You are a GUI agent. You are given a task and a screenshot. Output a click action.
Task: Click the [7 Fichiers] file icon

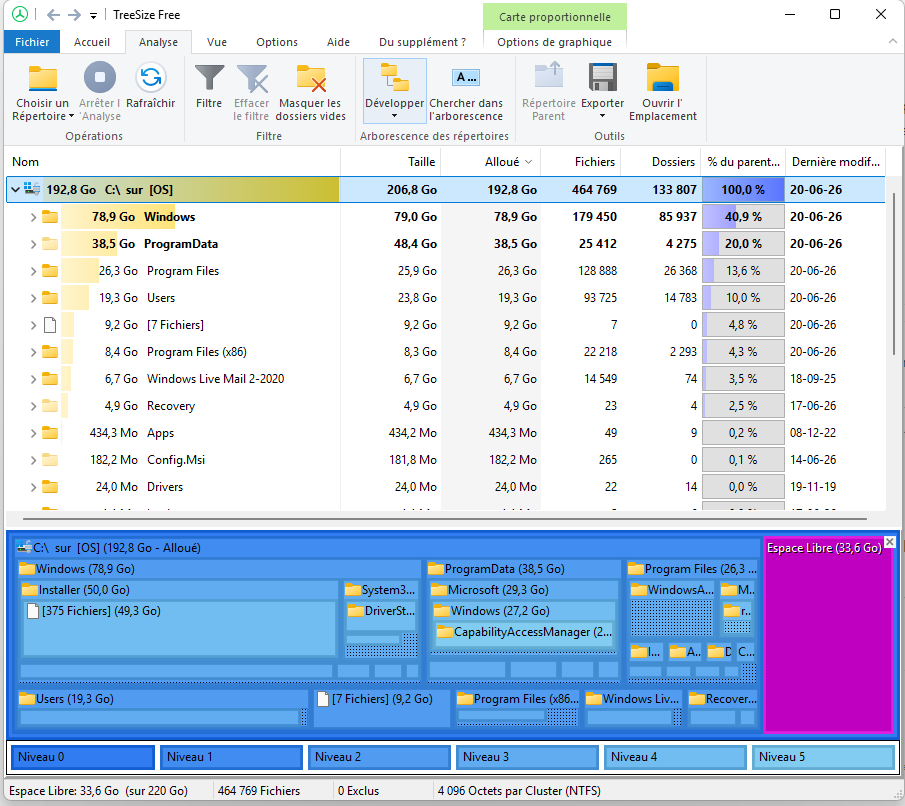(x=50, y=325)
